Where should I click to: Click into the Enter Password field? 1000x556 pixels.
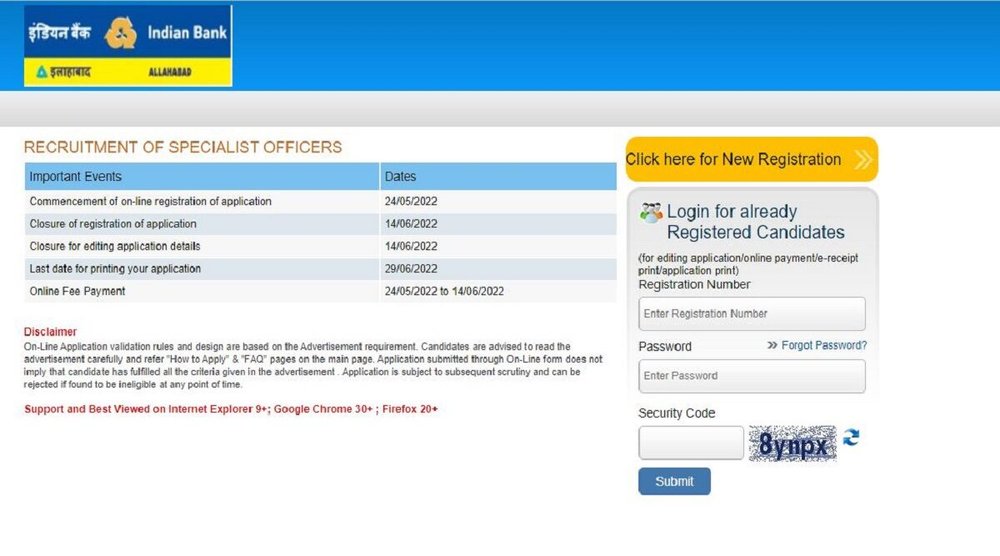coord(751,376)
